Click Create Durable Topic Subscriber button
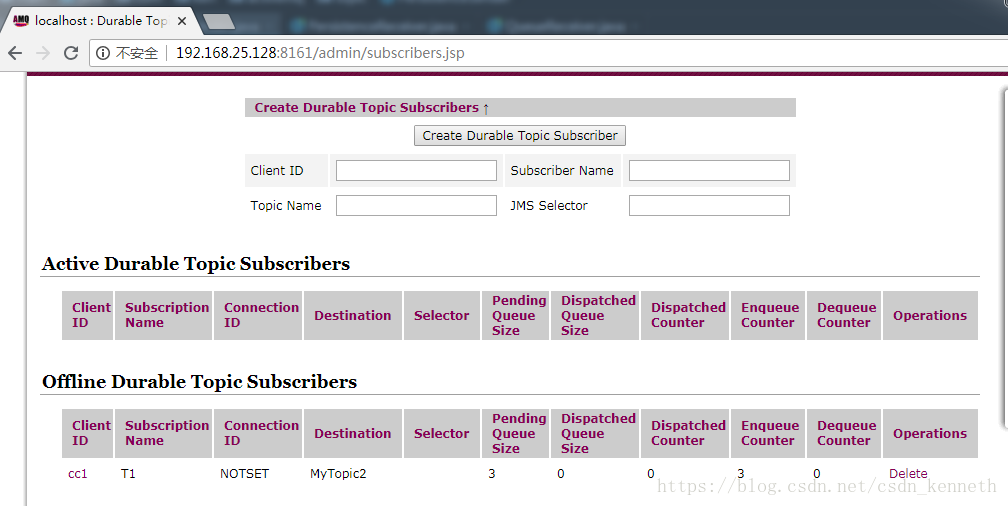1008x506 pixels. pyautogui.click(x=519, y=136)
